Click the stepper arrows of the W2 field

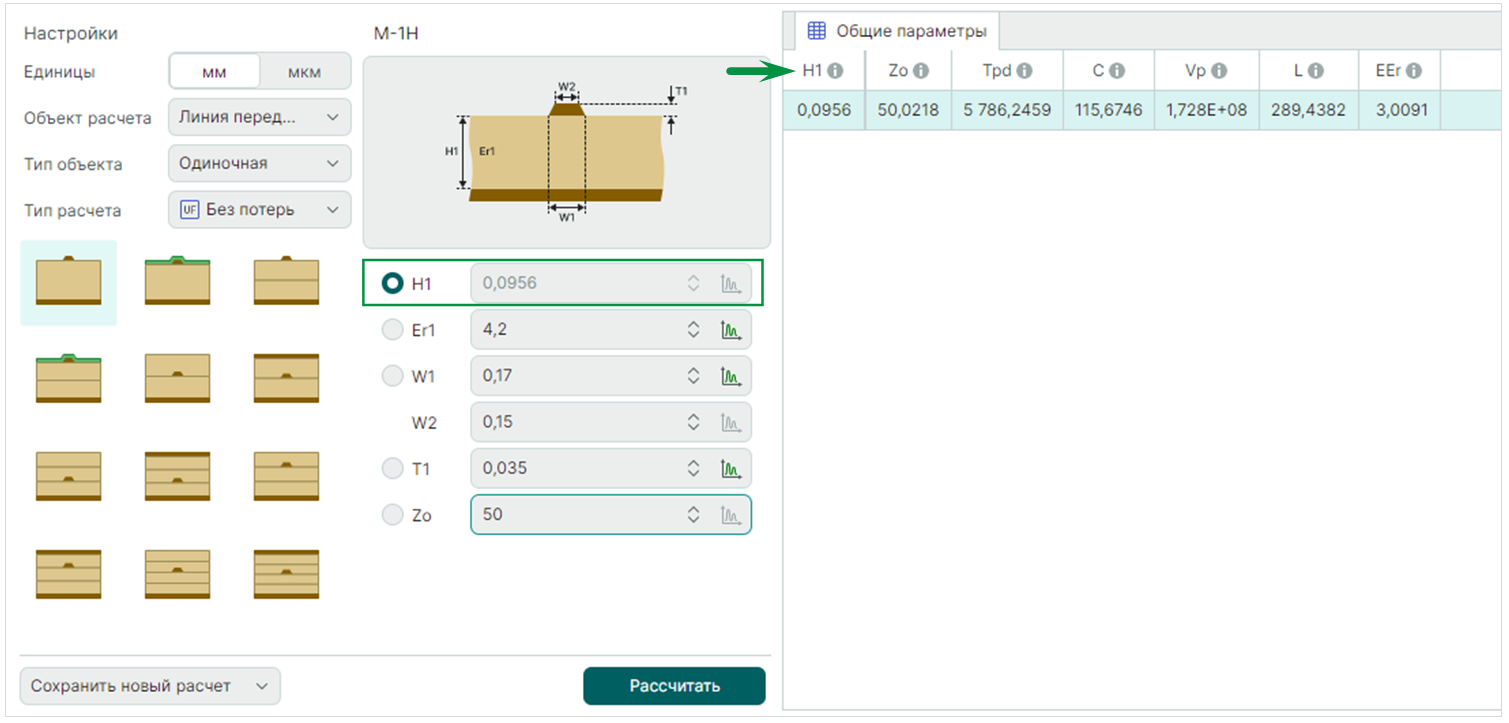tap(693, 422)
